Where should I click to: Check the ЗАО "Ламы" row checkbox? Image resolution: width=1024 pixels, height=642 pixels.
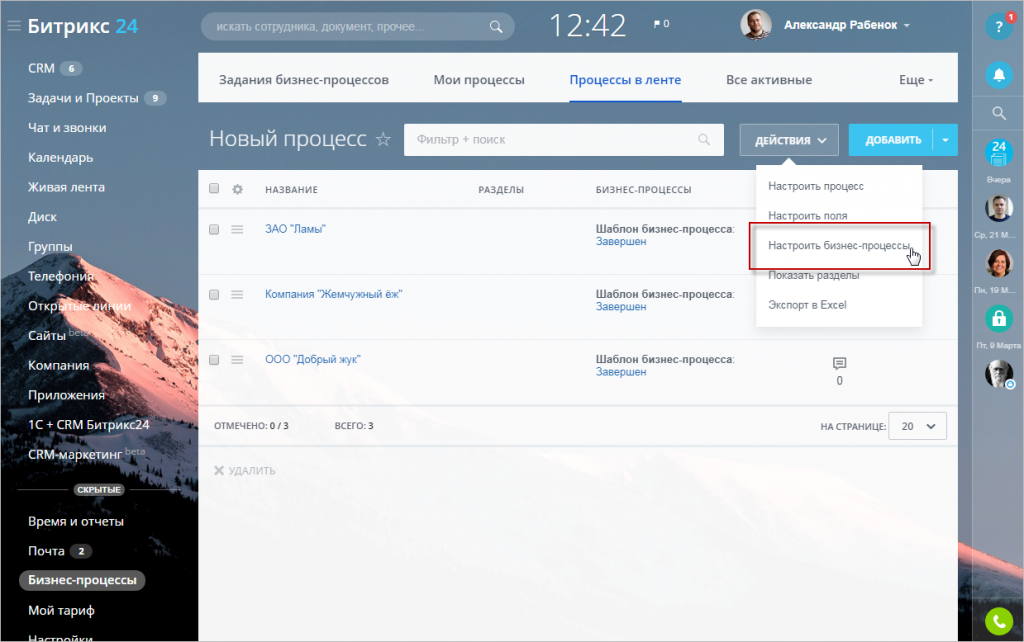tap(214, 229)
